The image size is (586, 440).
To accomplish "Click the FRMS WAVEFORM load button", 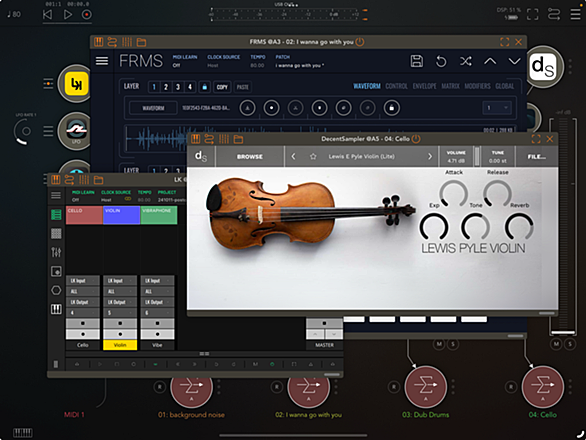I will click(x=153, y=108).
